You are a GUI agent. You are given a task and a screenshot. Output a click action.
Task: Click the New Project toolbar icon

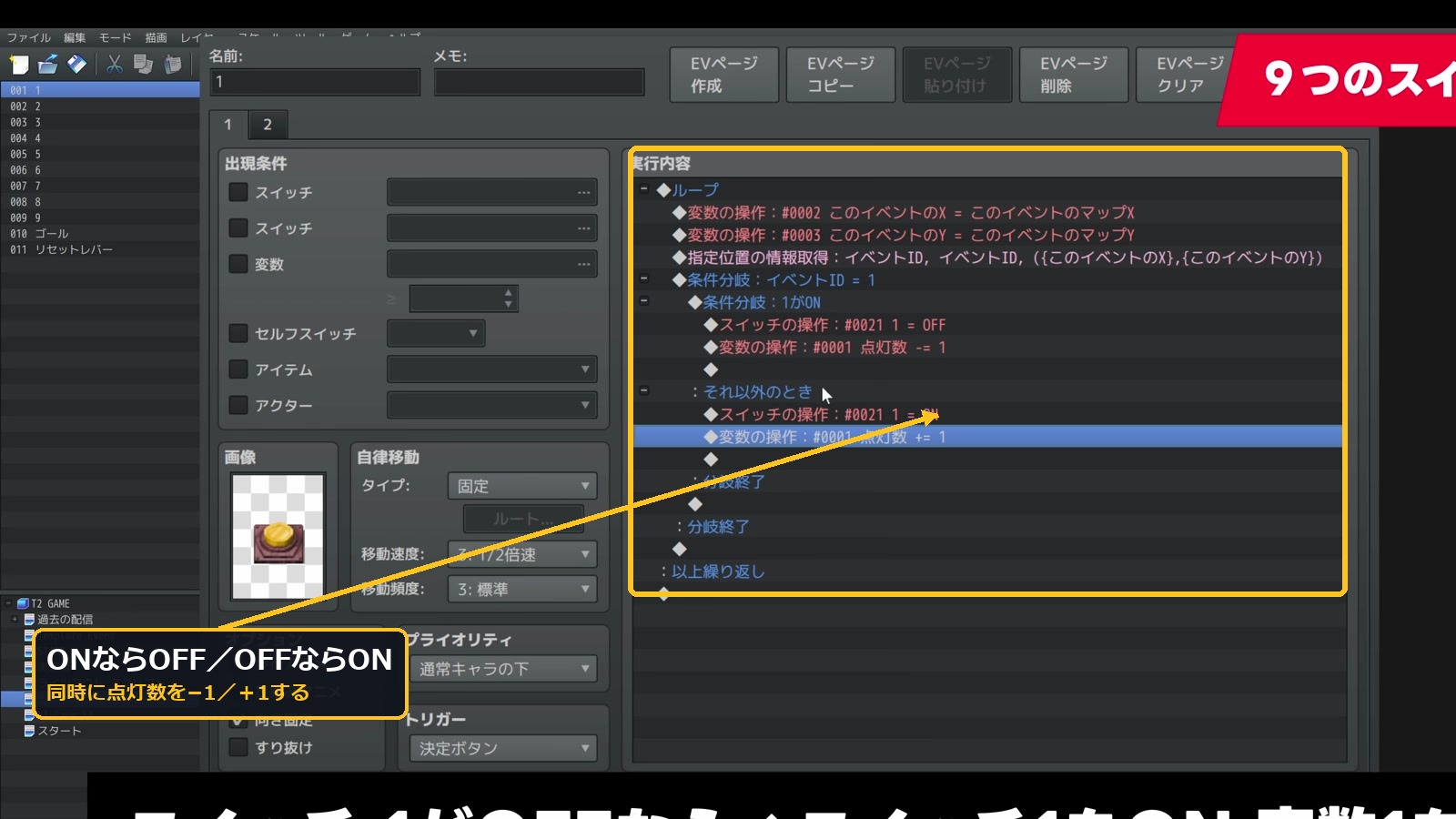pyautogui.click(x=19, y=64)
